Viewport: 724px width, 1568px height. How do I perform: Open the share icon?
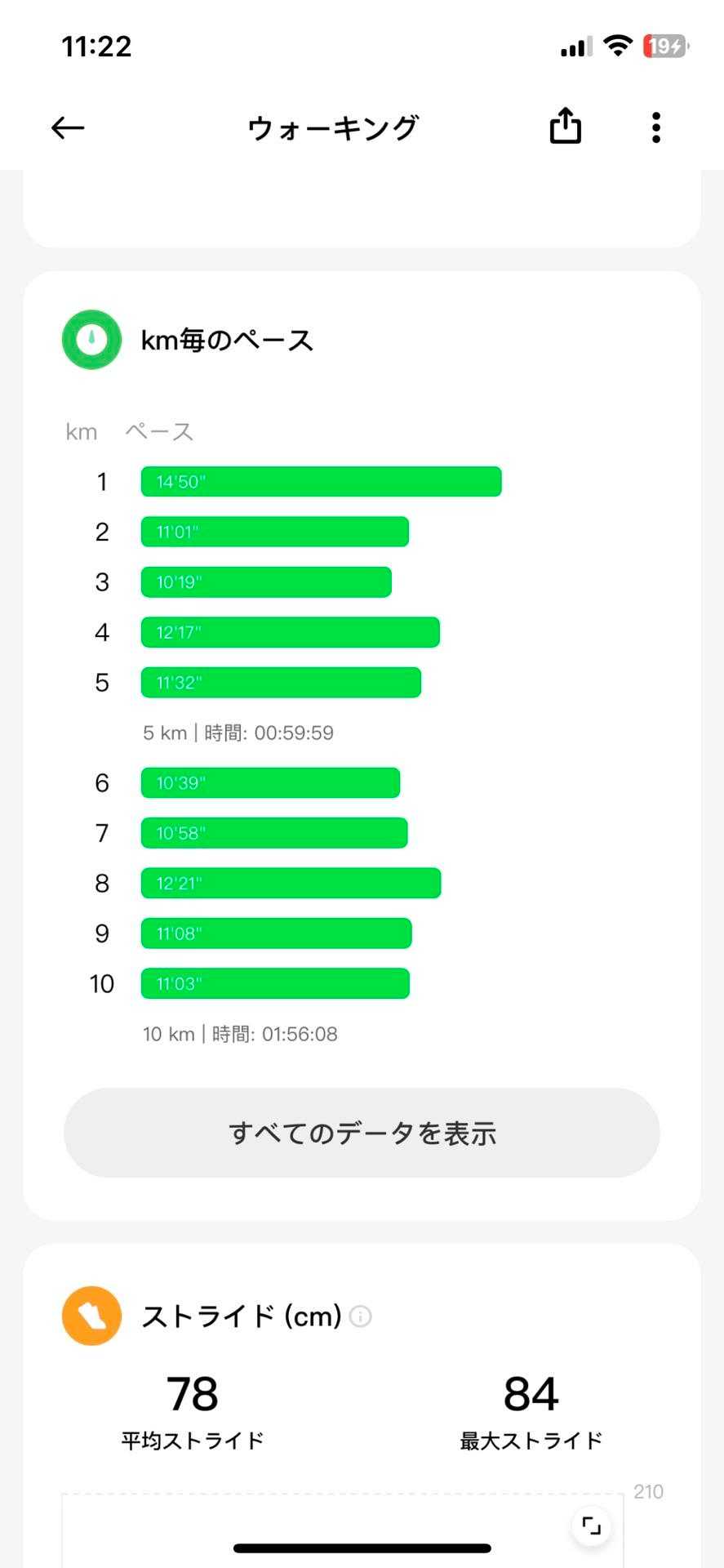point(565,127)
